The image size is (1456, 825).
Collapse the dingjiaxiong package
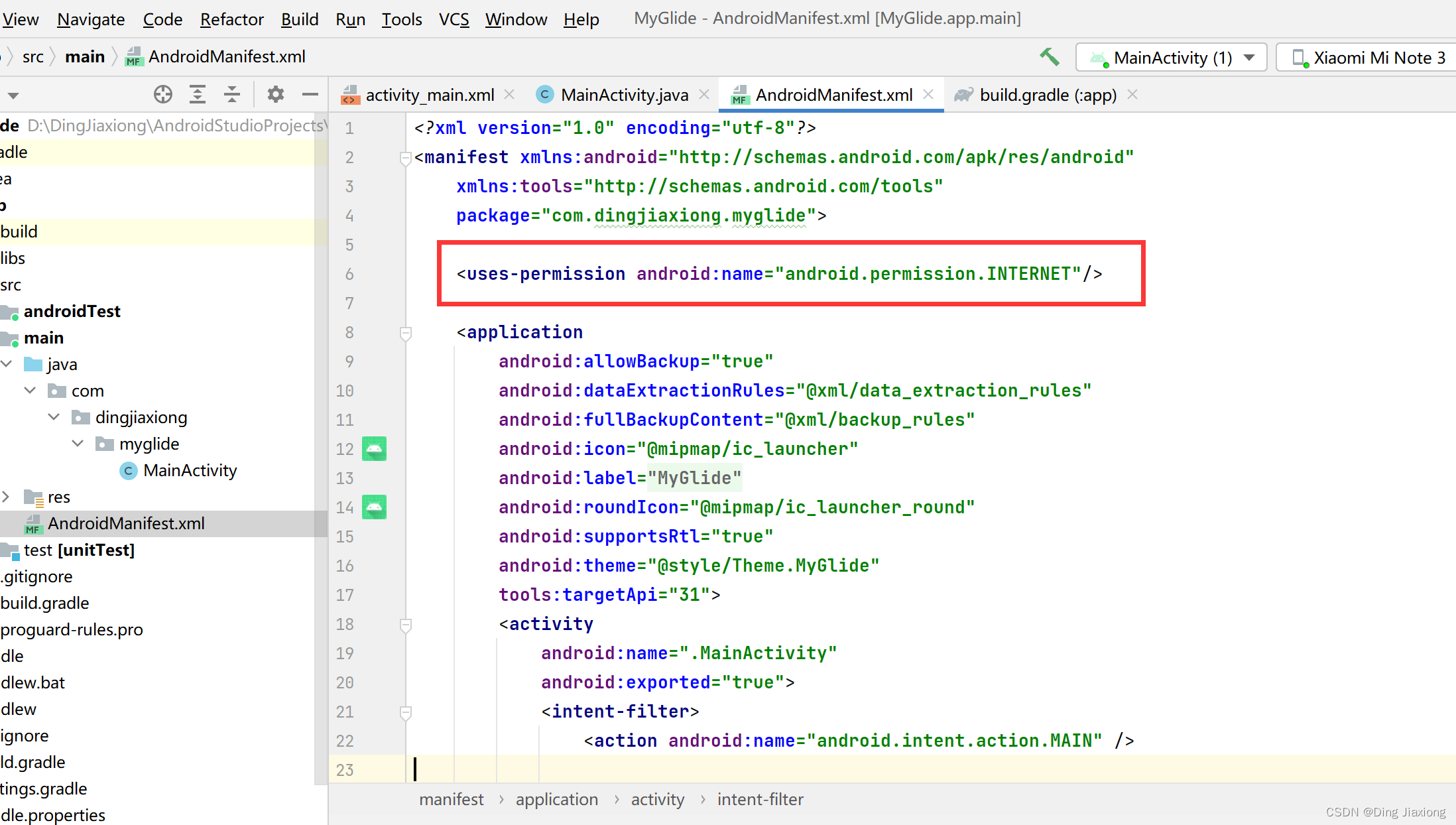54,417
